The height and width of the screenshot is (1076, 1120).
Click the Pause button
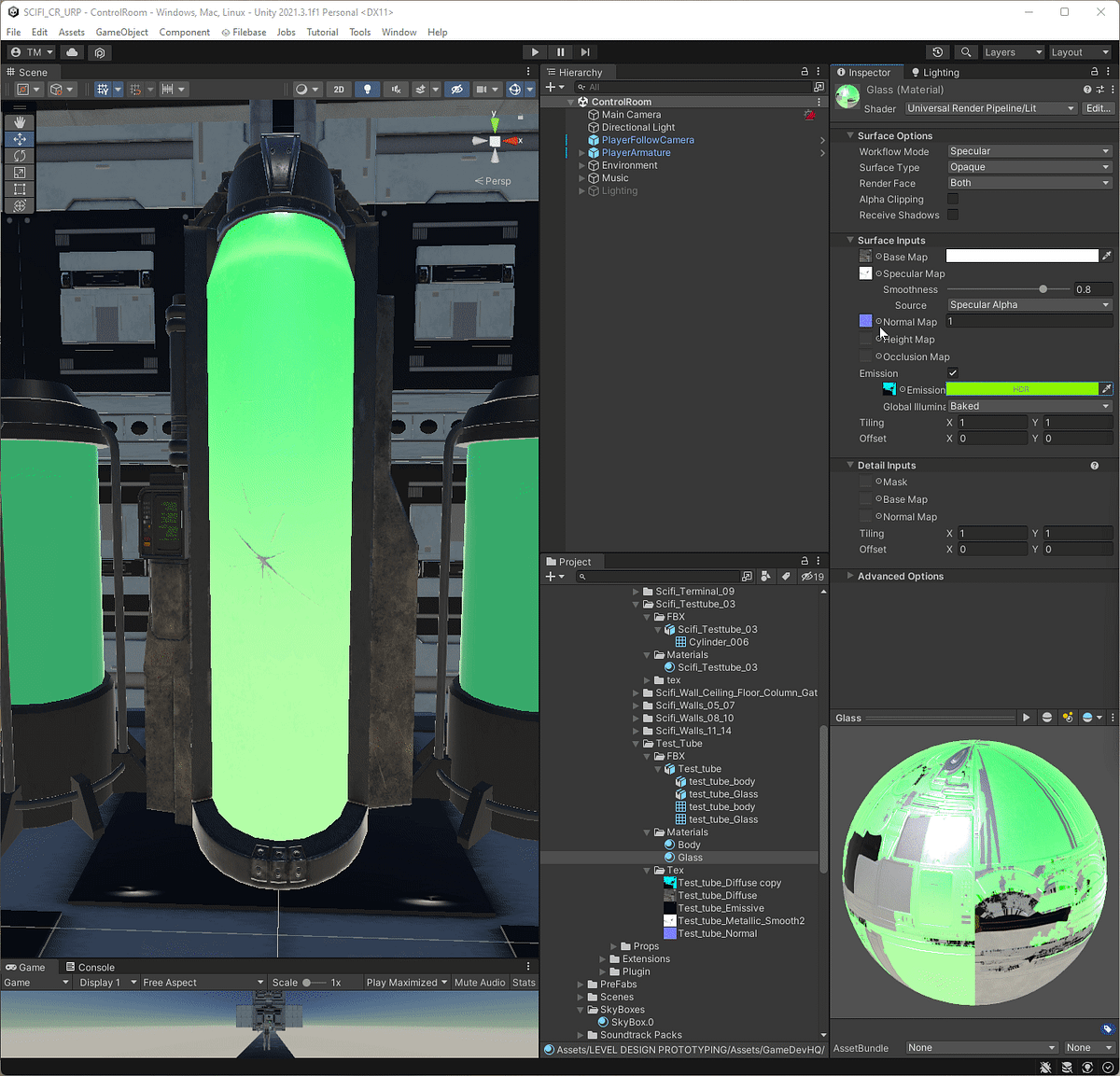click(560, 52)
